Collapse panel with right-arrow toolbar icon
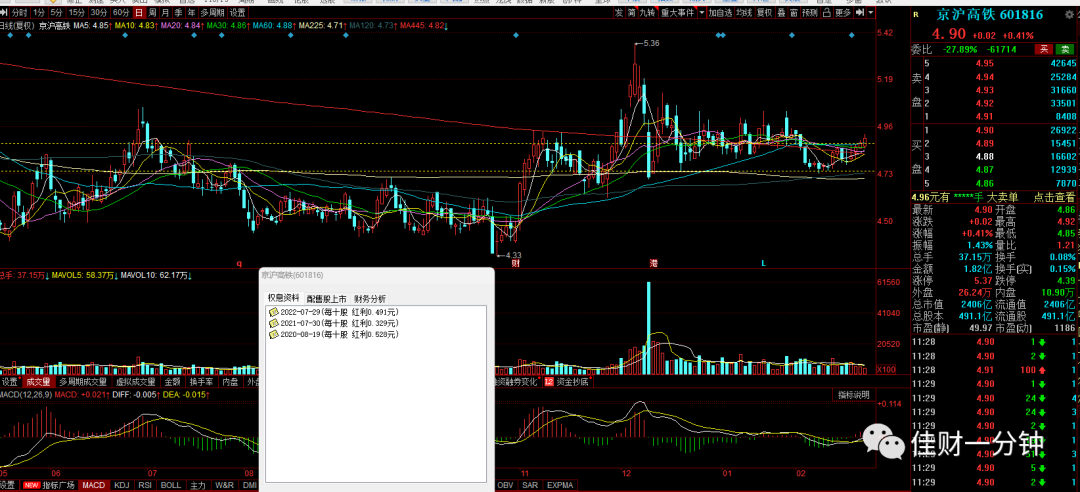Screen dimensions: 1080x492 [861, 12]
